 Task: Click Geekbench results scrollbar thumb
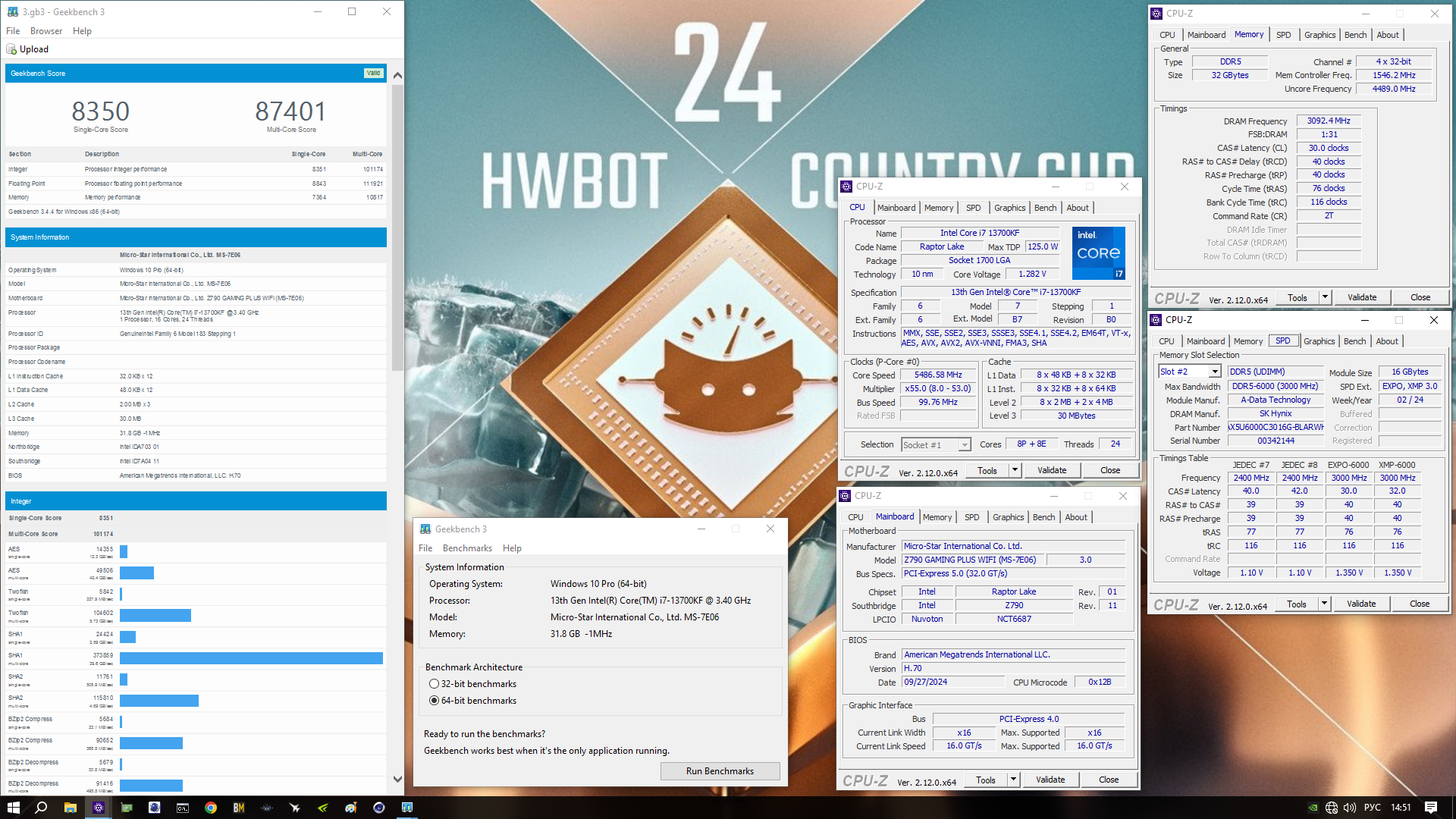[x=397, y=227]
